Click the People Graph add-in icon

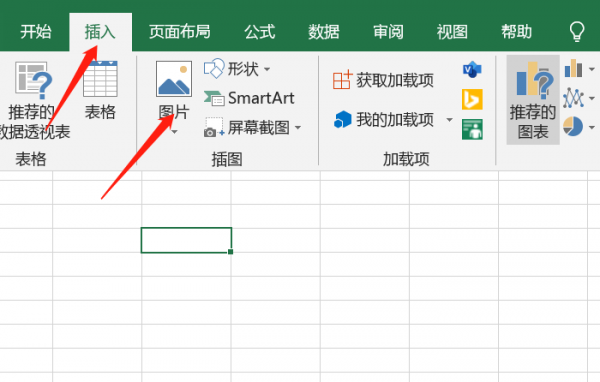472,129
